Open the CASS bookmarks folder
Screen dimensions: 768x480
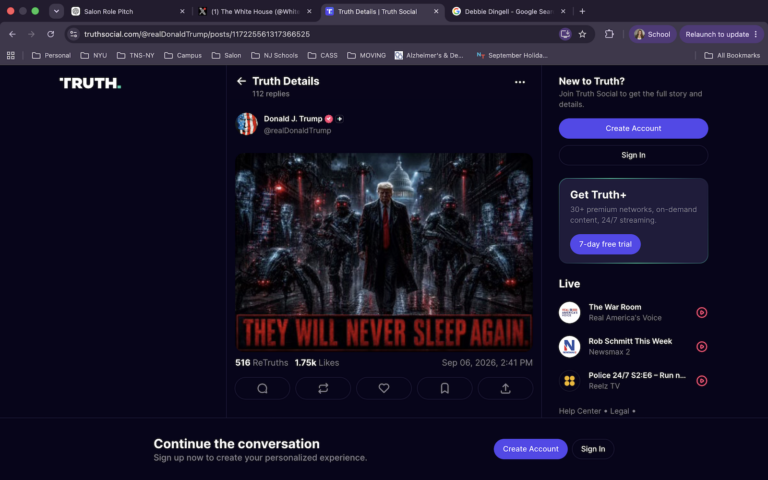click(x=322, y=55)
